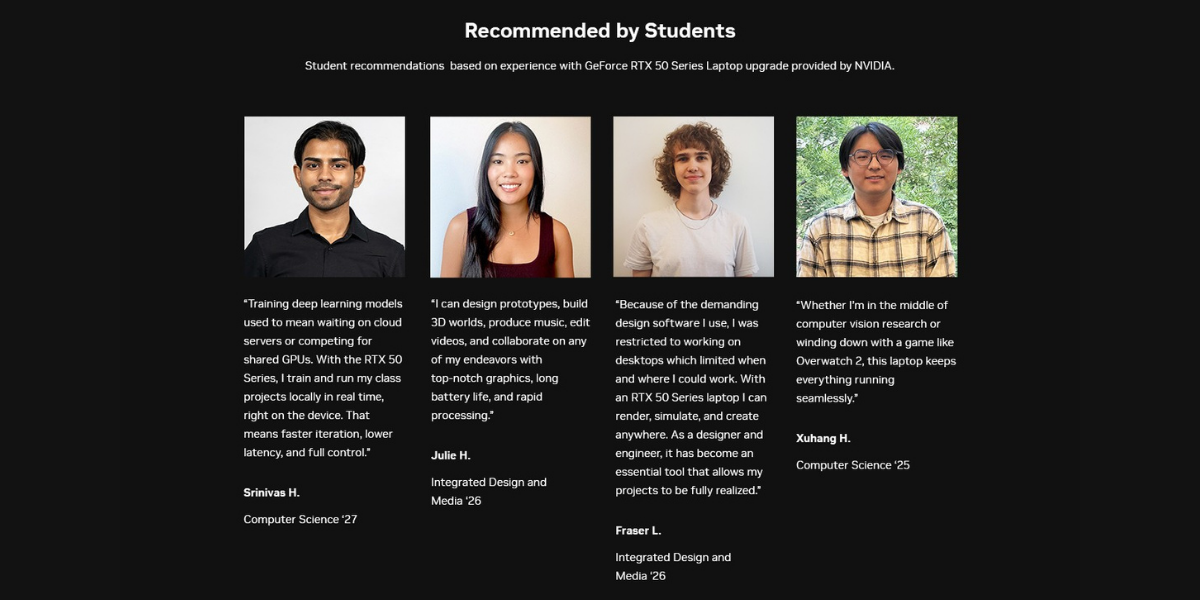Click Fraser's 'Integrated Design and Media '26' text
This screenshot has width=1200, height=600.
(672, 566)
